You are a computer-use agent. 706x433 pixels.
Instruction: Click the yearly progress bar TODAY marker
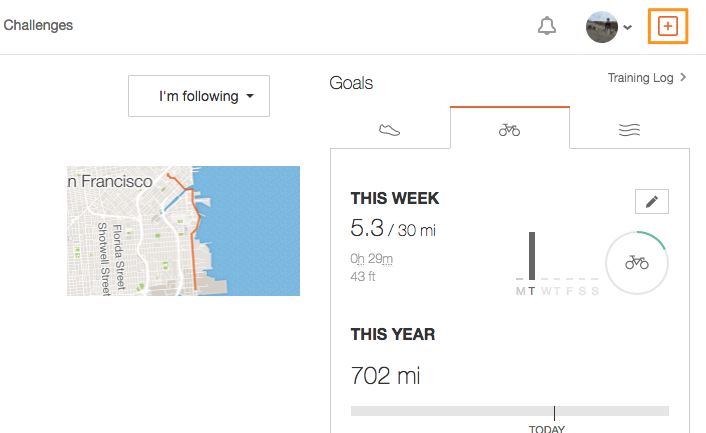click(554, 413)
